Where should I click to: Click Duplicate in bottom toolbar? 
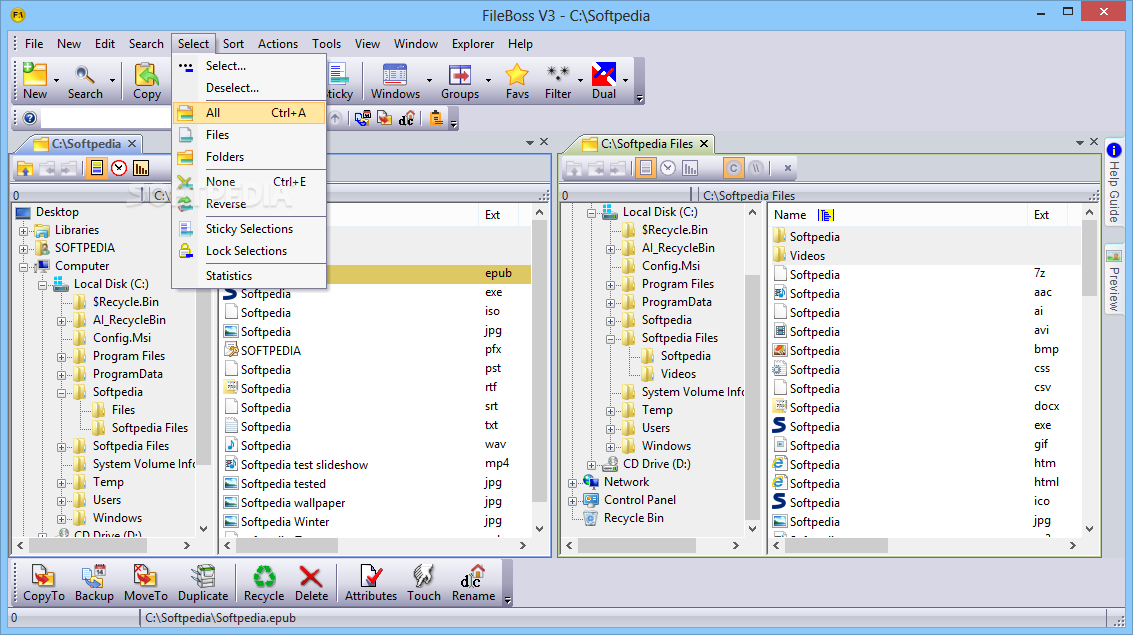click(x=203, y=583)
